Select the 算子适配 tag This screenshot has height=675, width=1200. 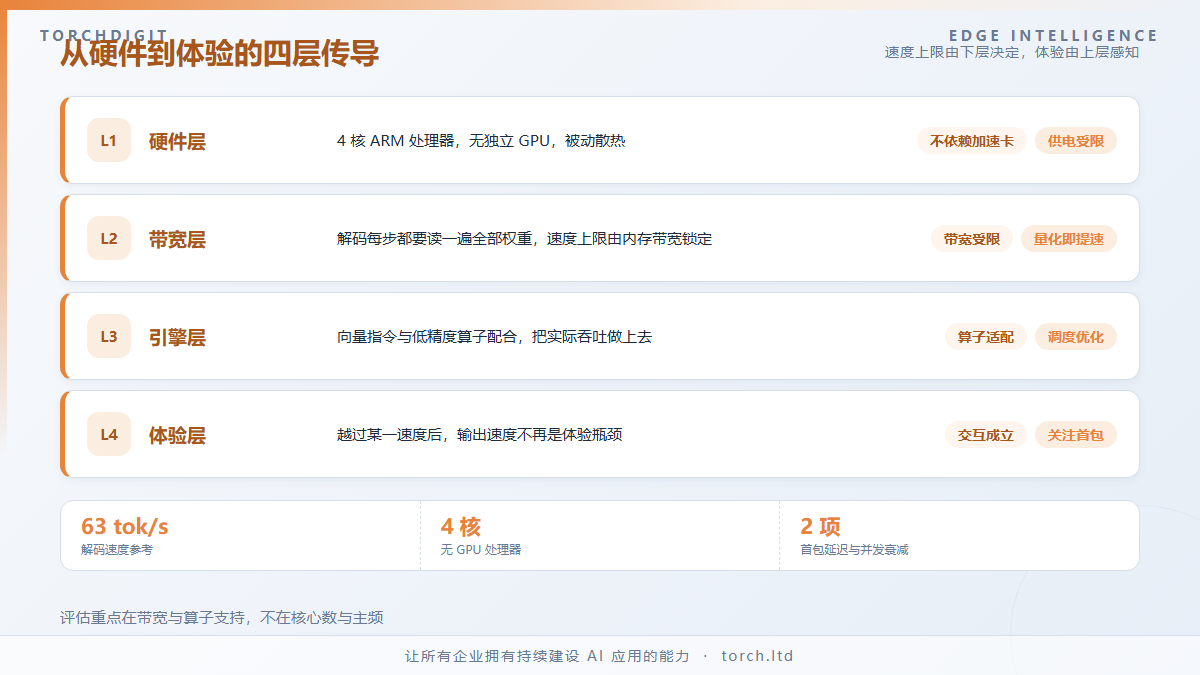986,337
